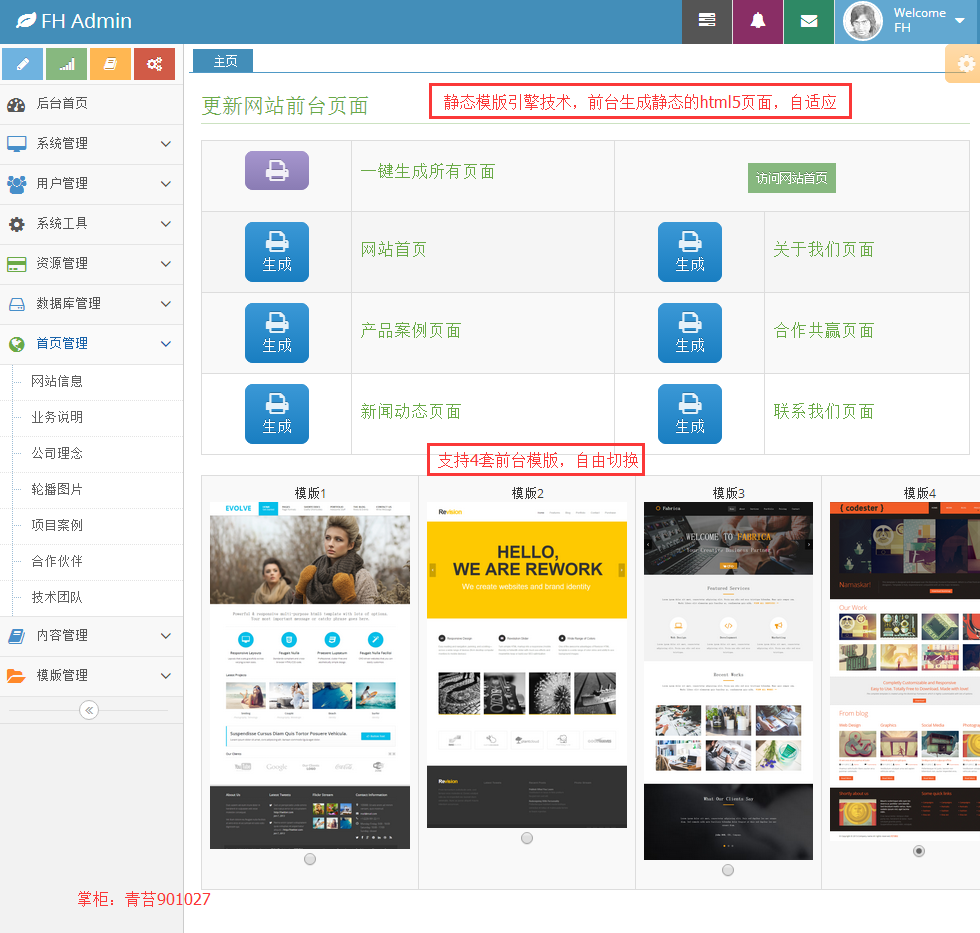Click the 模版4 codester preview thumbnail
The image size is (980, 933).
click(905, 671)
